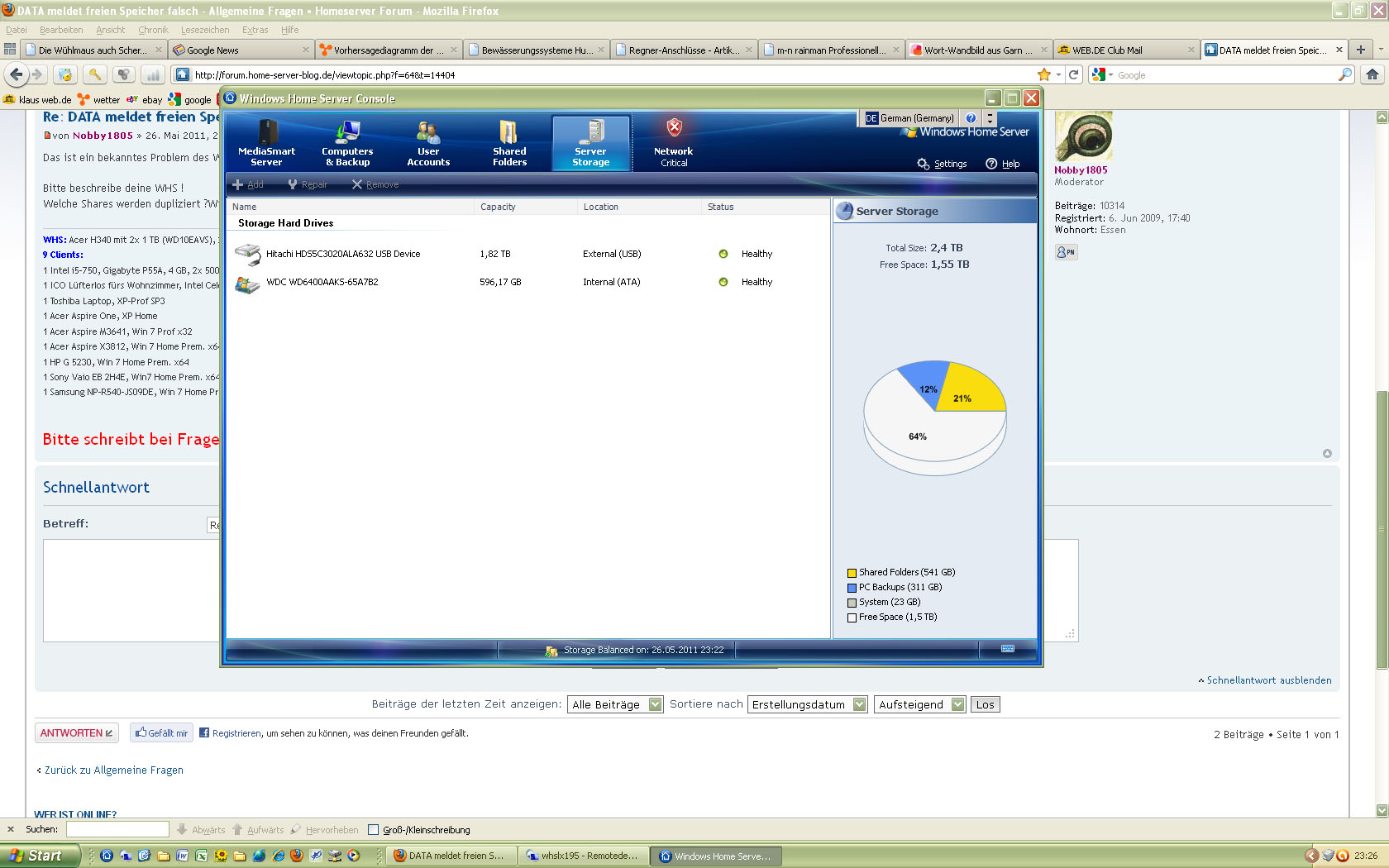
Task: Click the Windows Start button
Action: (x=40, y=856)
